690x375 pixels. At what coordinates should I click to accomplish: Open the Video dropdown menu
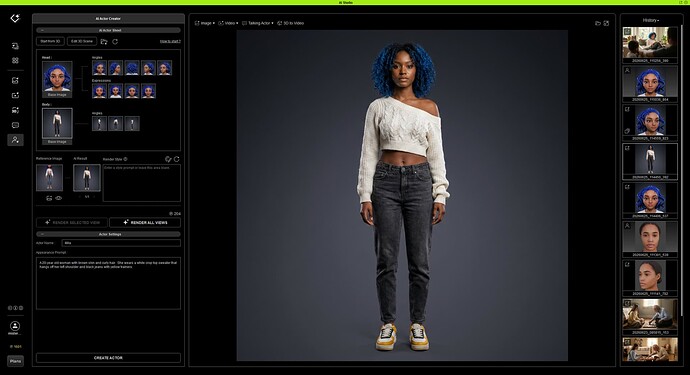coord(228,23)
